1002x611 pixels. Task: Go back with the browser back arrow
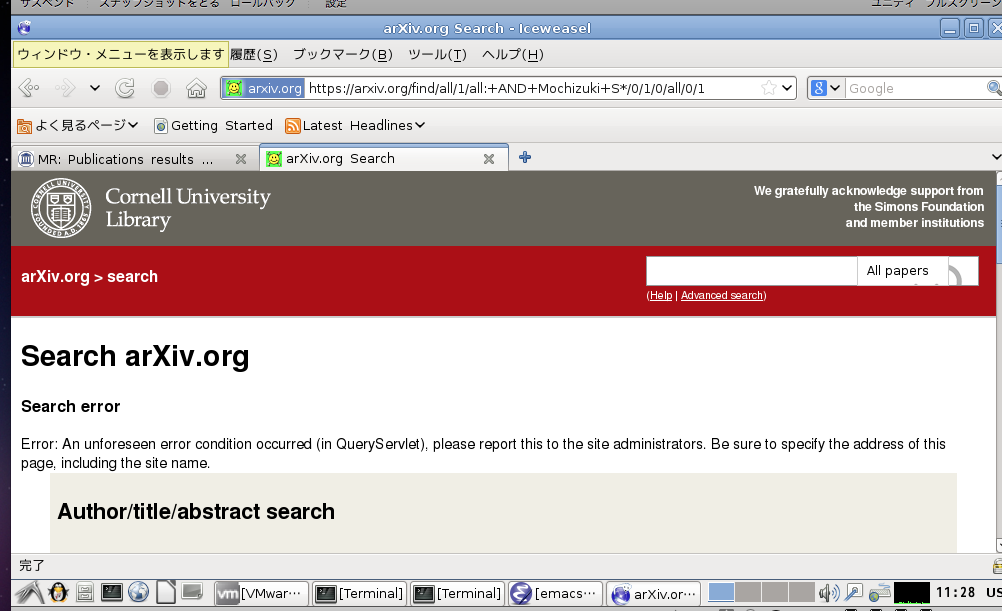tap(29, 88)
